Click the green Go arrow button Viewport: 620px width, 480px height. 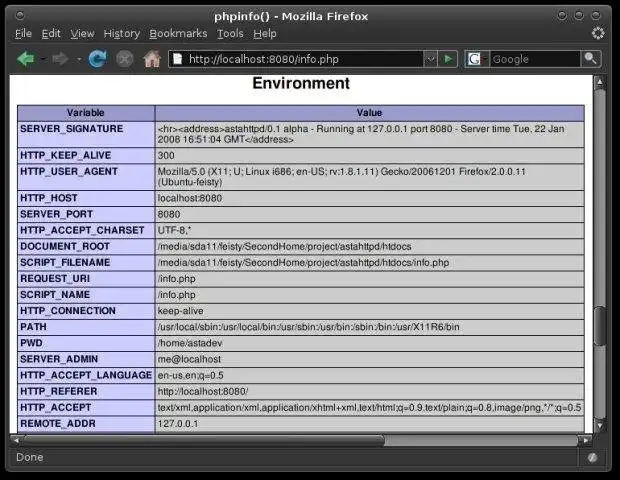click(x=448, y=59)
